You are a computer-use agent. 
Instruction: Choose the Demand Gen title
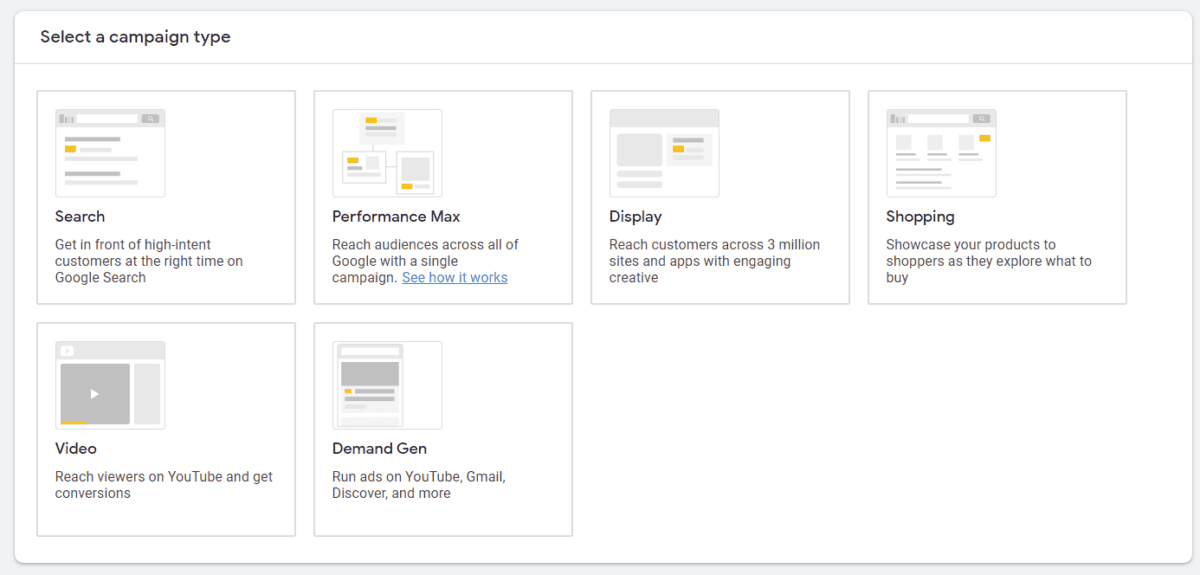coord(379,448)
